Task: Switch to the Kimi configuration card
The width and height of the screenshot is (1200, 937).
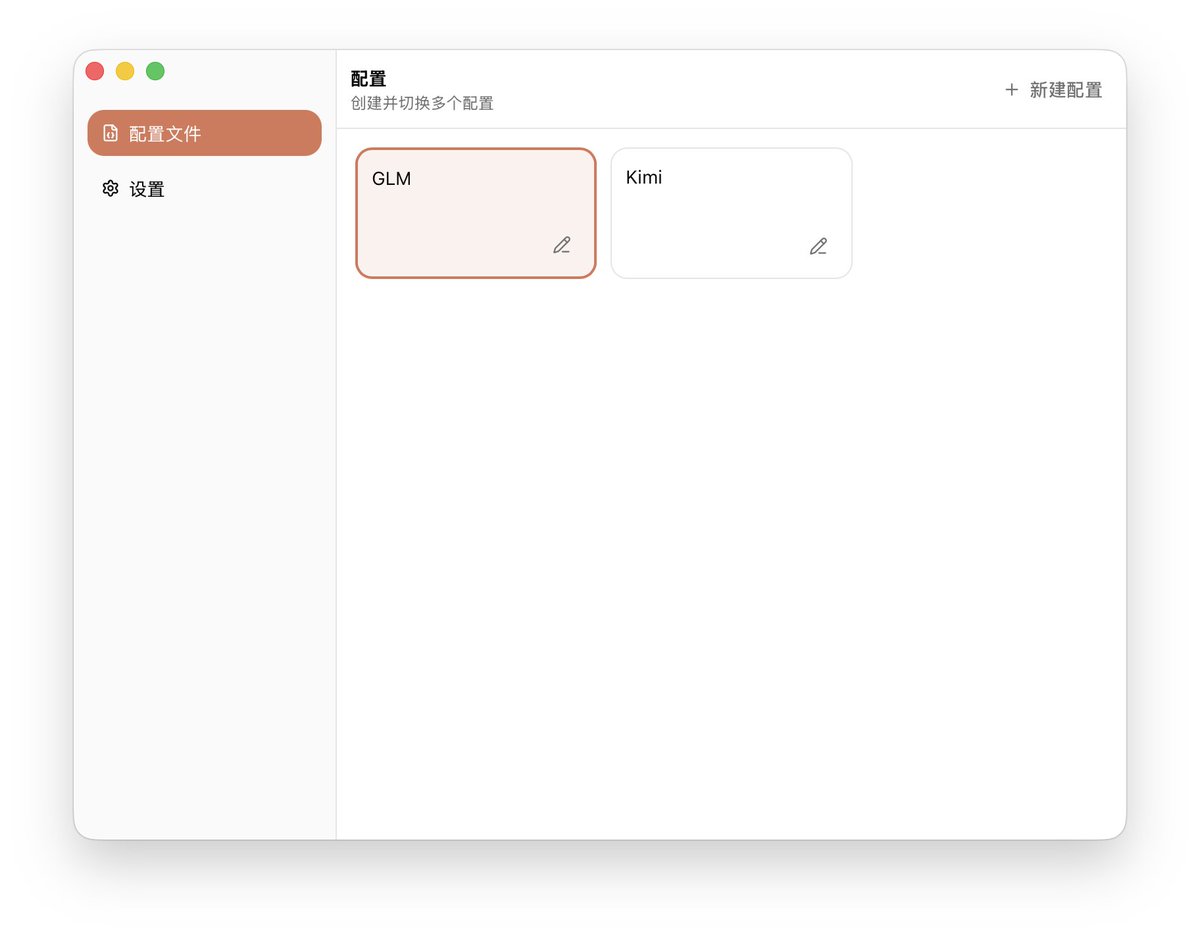Action: click(x=731, y=213)
